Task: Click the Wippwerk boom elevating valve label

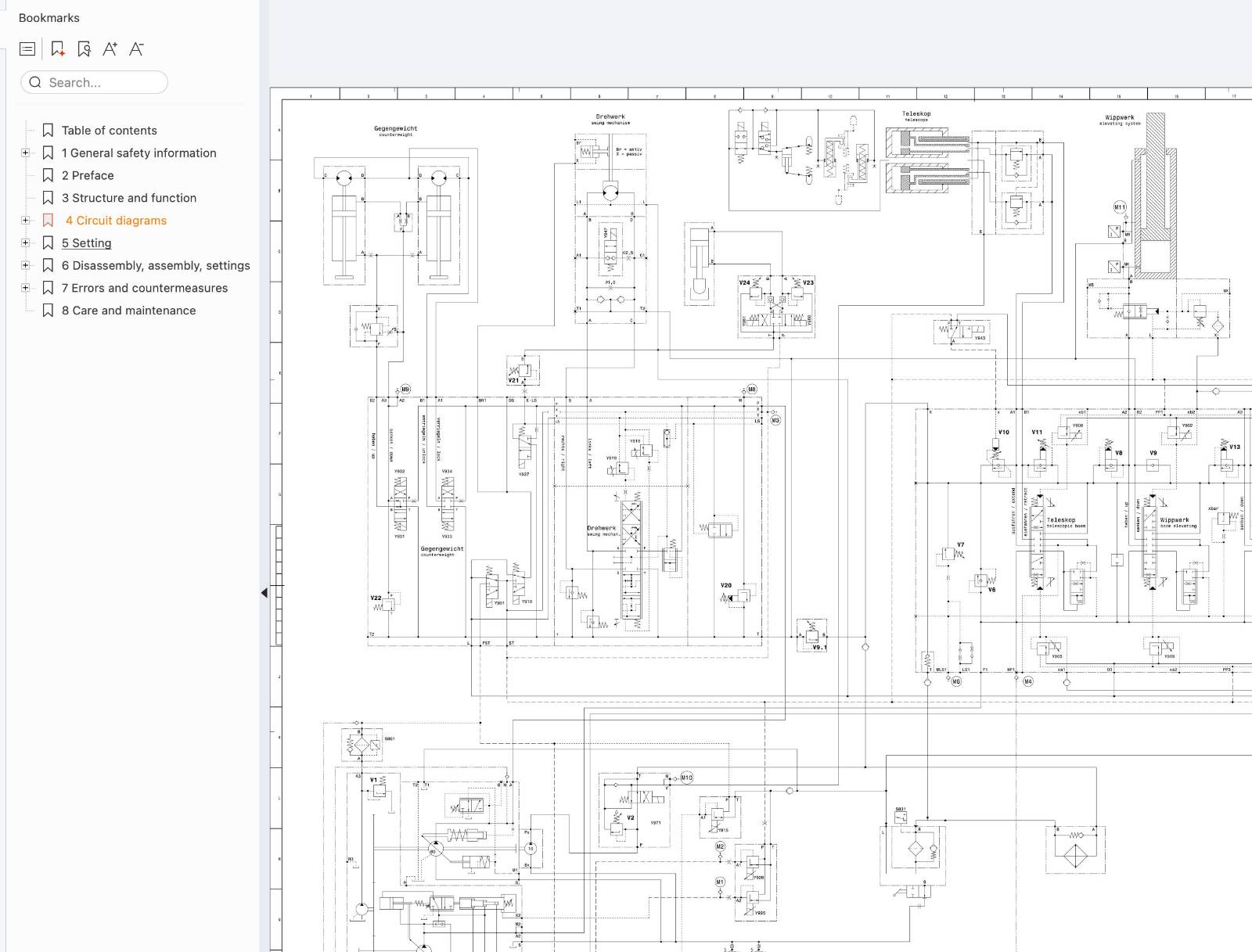Action: point(1178,523)
